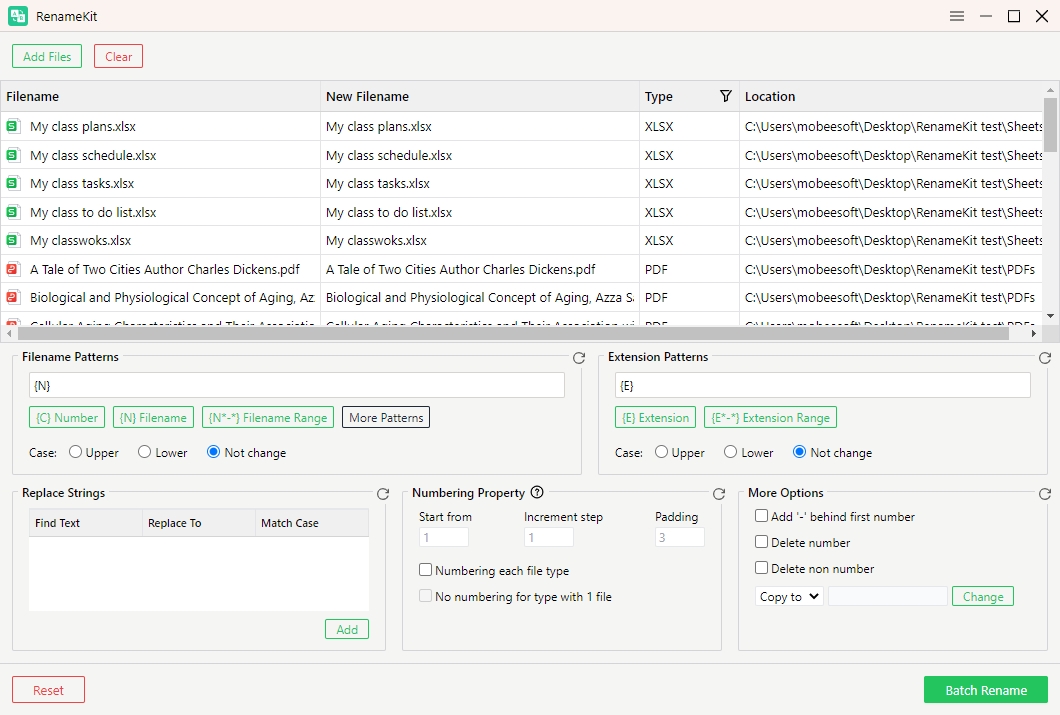Open the Copy to dropdown
The height and width of the screenshot is (715, 1060).
(789, 597)
